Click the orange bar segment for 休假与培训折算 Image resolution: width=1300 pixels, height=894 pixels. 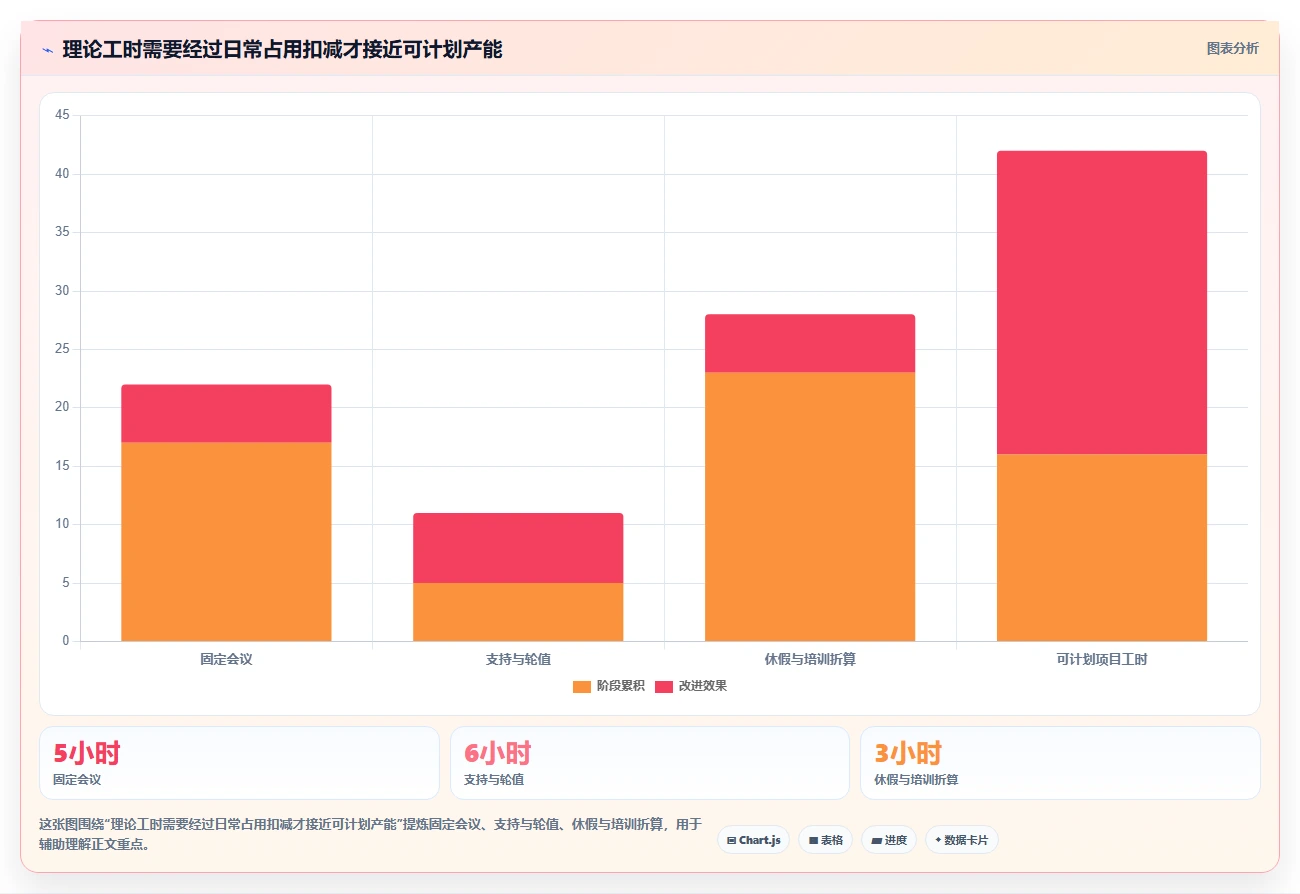point(810,506)
